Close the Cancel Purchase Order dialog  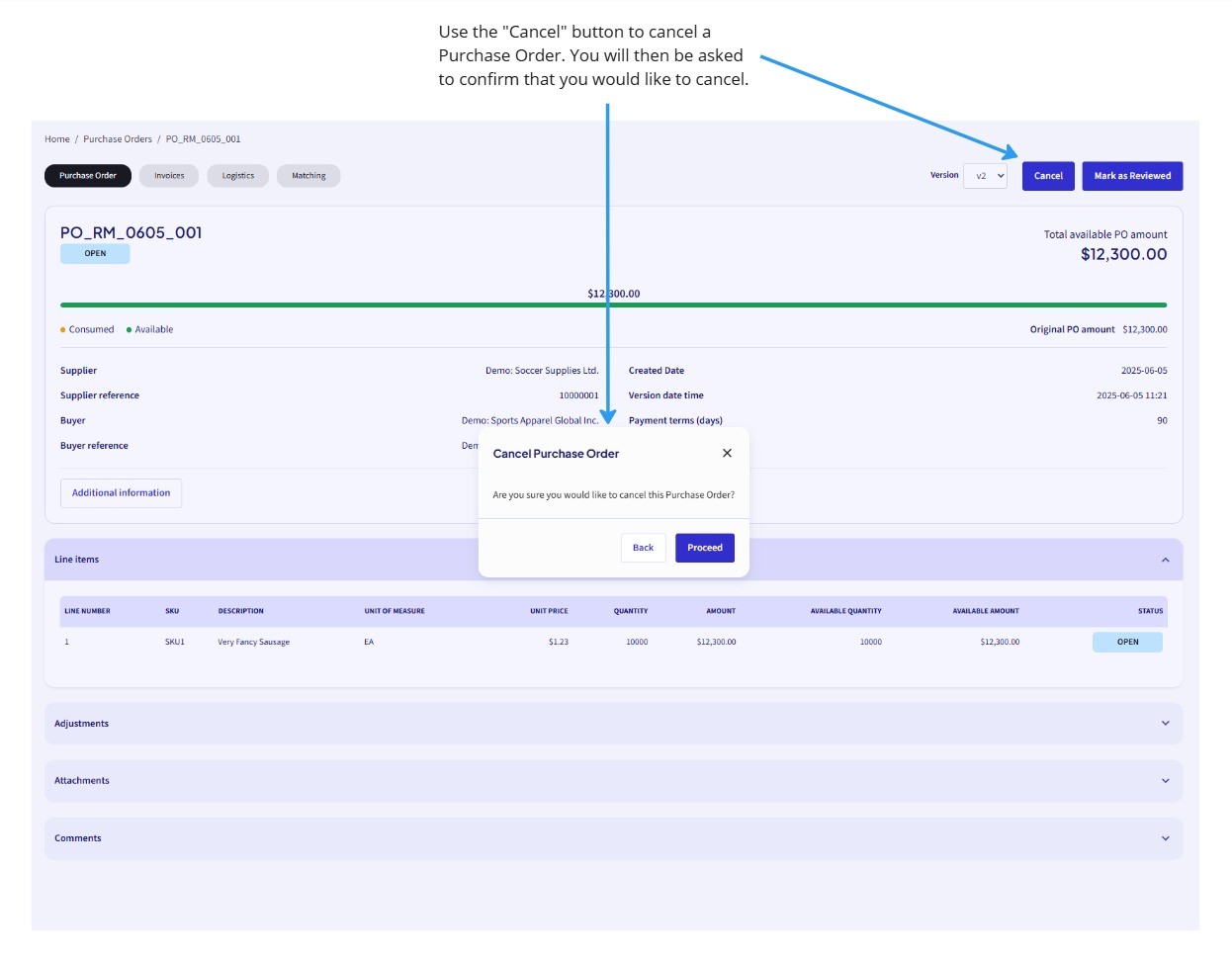click(727, 452)
